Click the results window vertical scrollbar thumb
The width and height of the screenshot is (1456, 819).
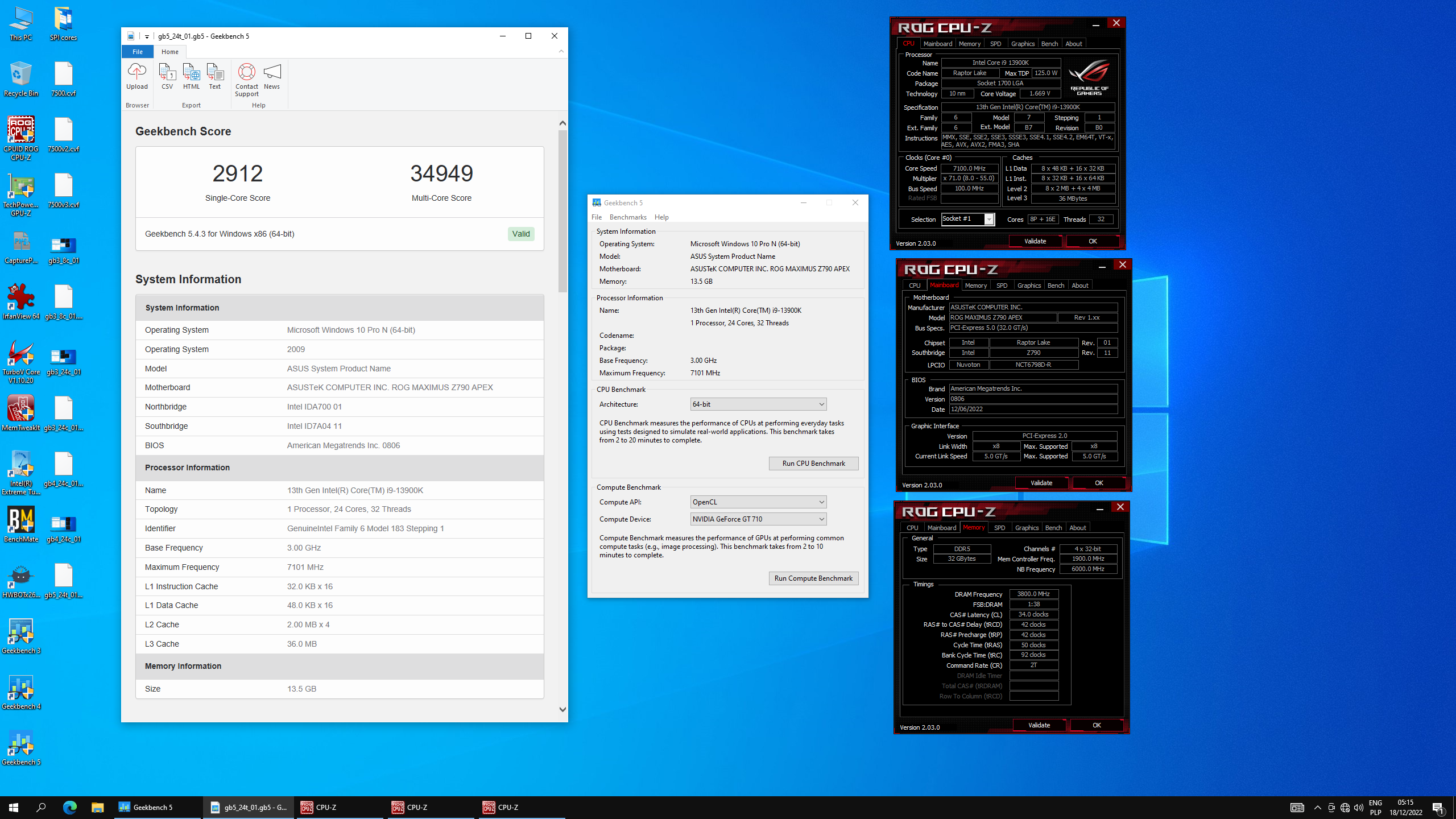click(x=562, y=210)
